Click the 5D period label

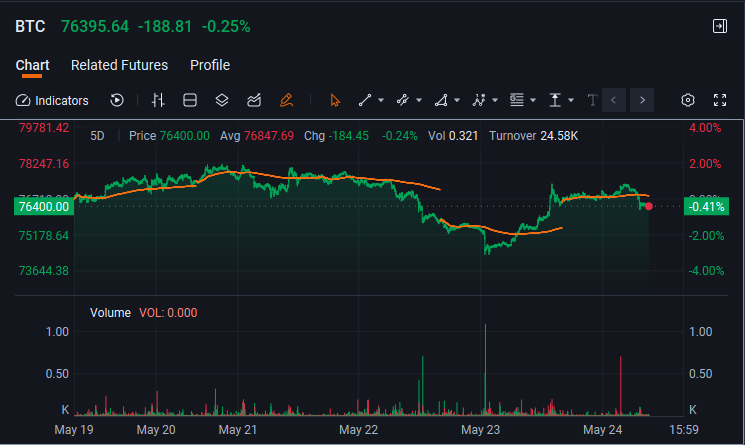click(97, 136)
